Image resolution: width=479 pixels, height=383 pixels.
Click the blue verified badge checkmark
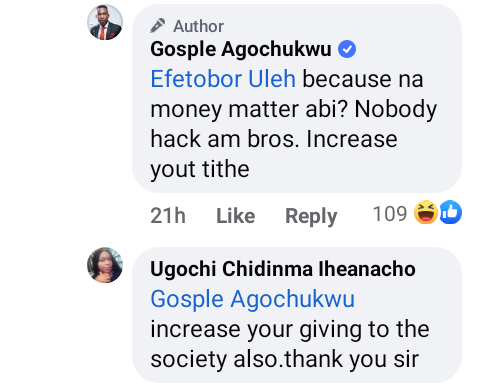tap(347, 49)
